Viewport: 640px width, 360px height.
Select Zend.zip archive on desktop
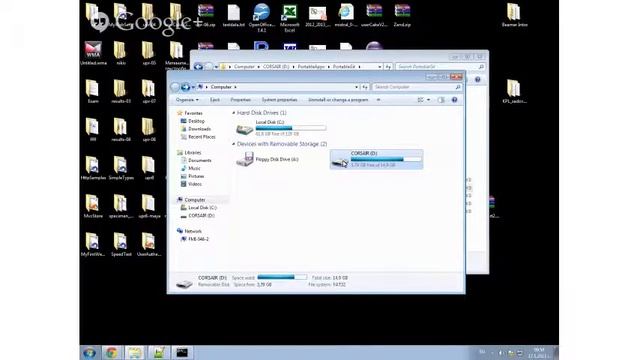point(402,15)
